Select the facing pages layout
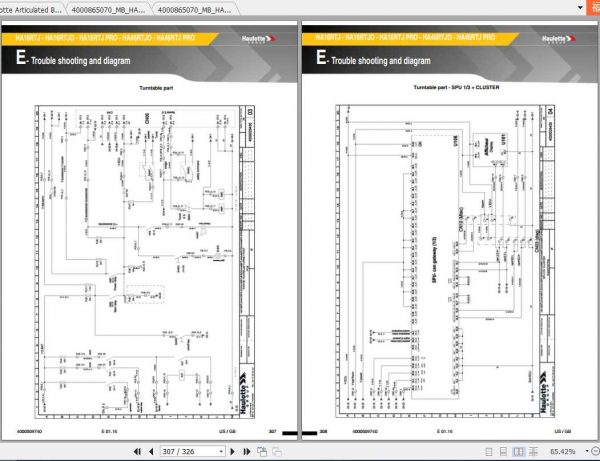Image resolution: width=600 pixels, height=461 pixels. coord(518,452)
